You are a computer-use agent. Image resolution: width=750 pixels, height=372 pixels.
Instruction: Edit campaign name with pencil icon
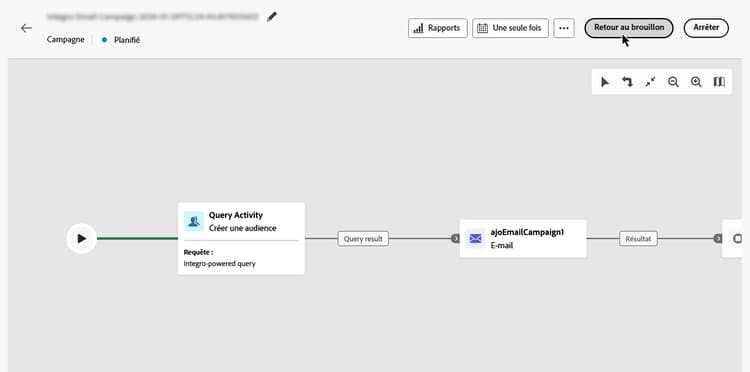point(272,17)
